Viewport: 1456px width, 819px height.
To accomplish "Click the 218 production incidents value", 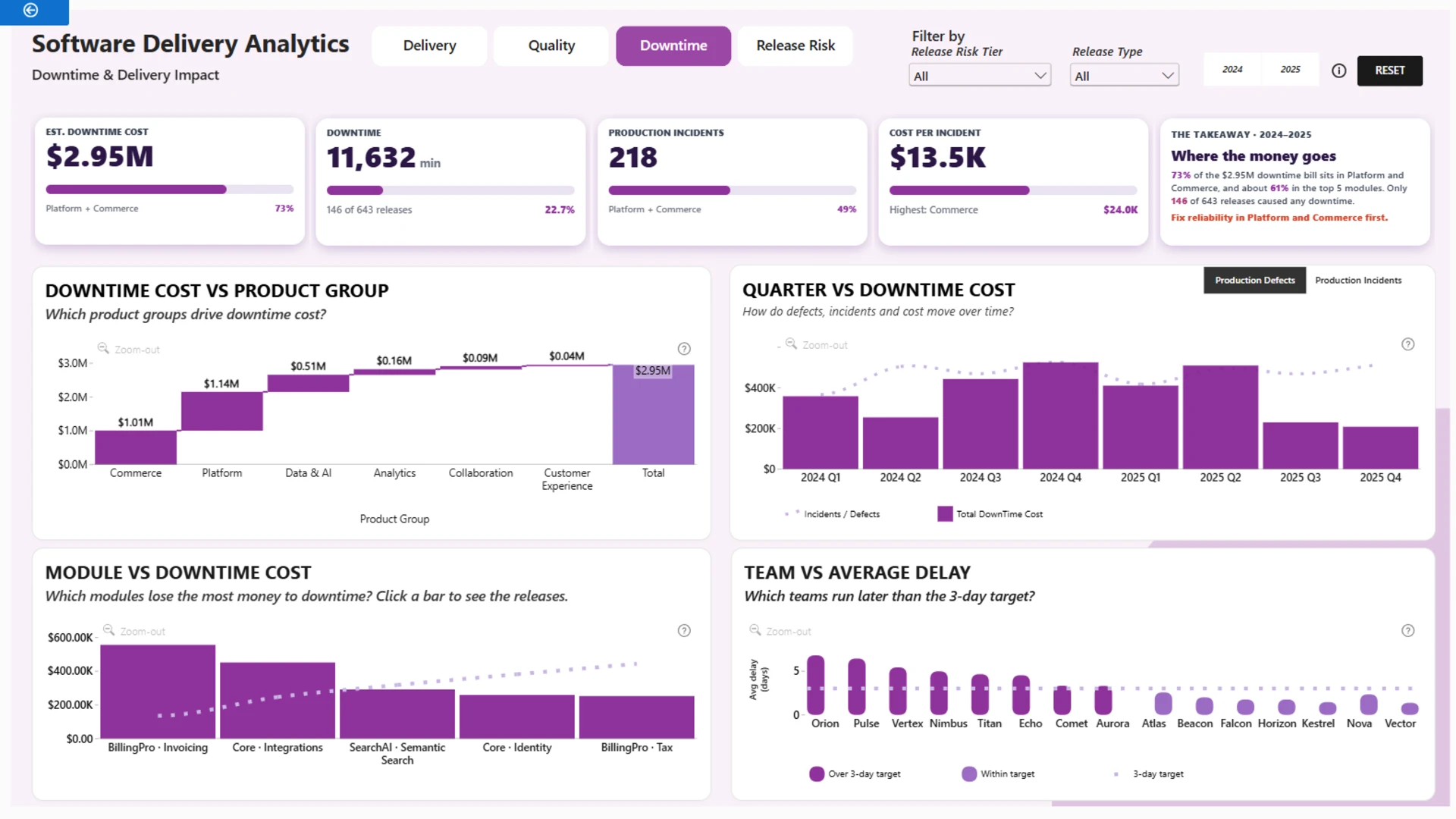I will point(632,158).
